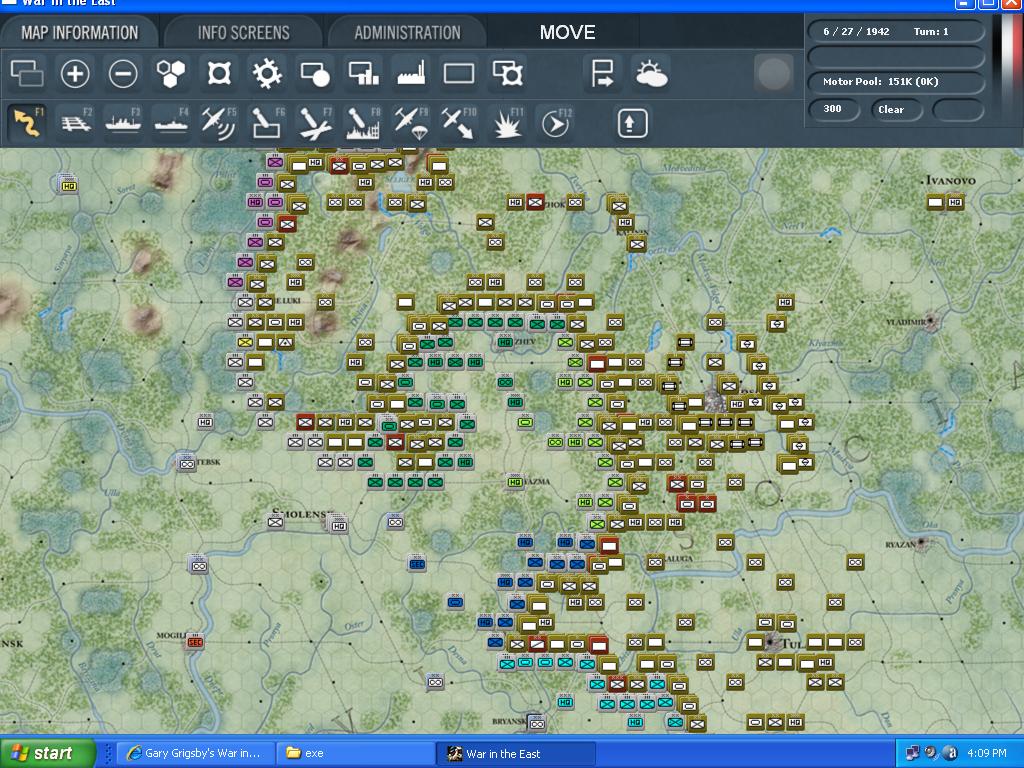Select the yellow HQ counter on map
The width and height of the screenshot is (1024, 768).
[69, 186]
